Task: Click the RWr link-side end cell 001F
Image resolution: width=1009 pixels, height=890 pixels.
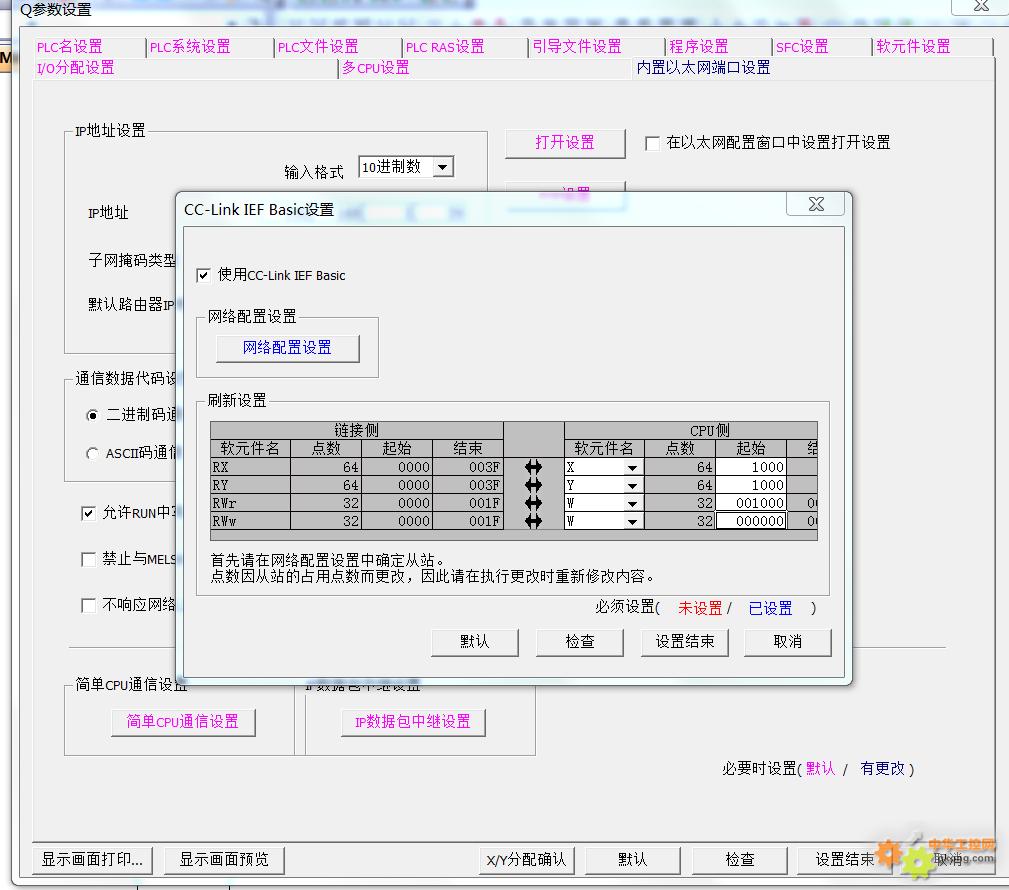Action: (x=468, y=503)
